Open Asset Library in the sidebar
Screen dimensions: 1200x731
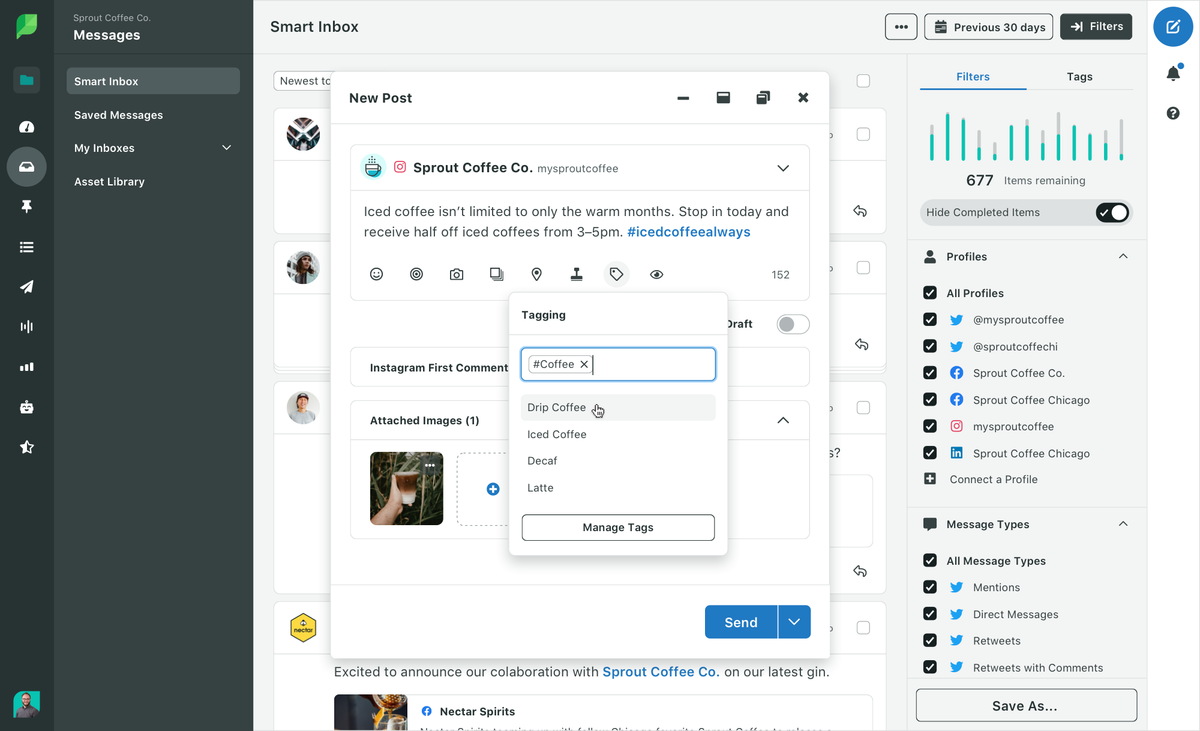tap(109, 182)
